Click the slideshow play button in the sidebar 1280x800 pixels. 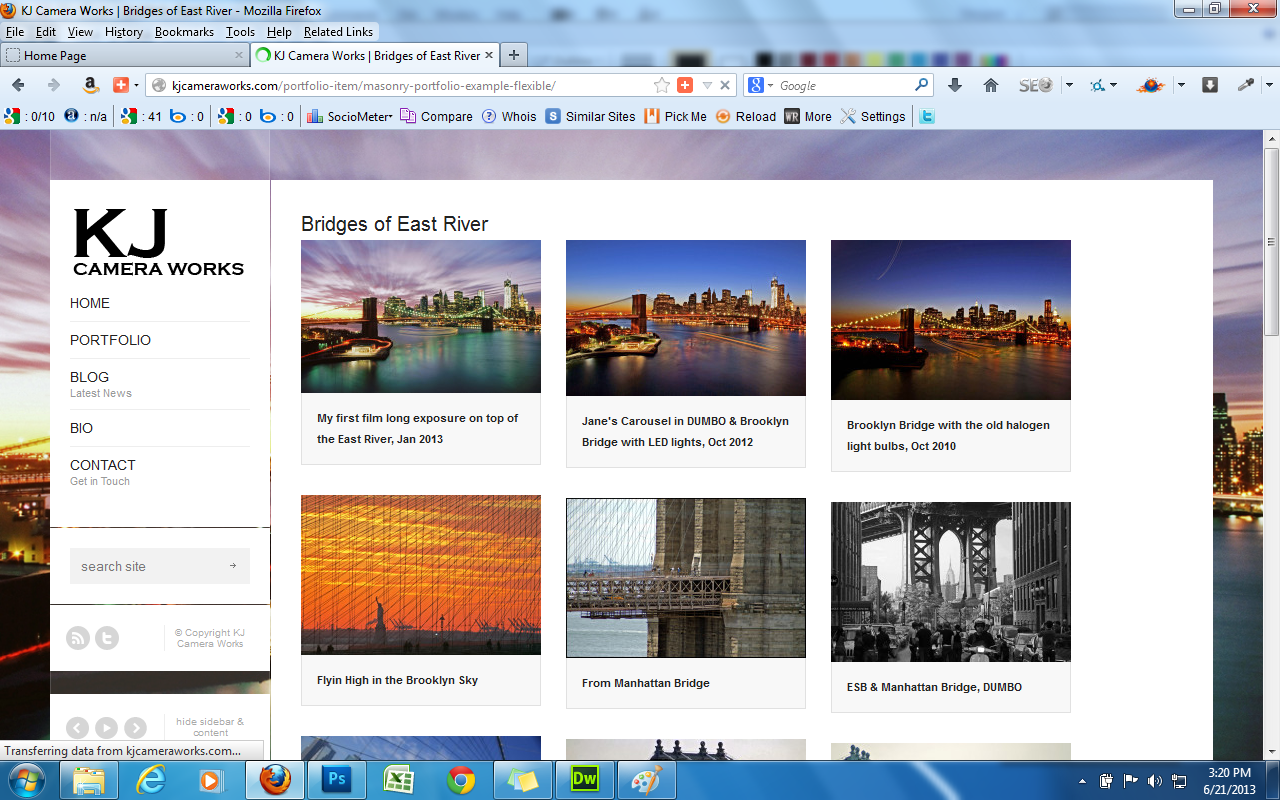pos(106,728)
